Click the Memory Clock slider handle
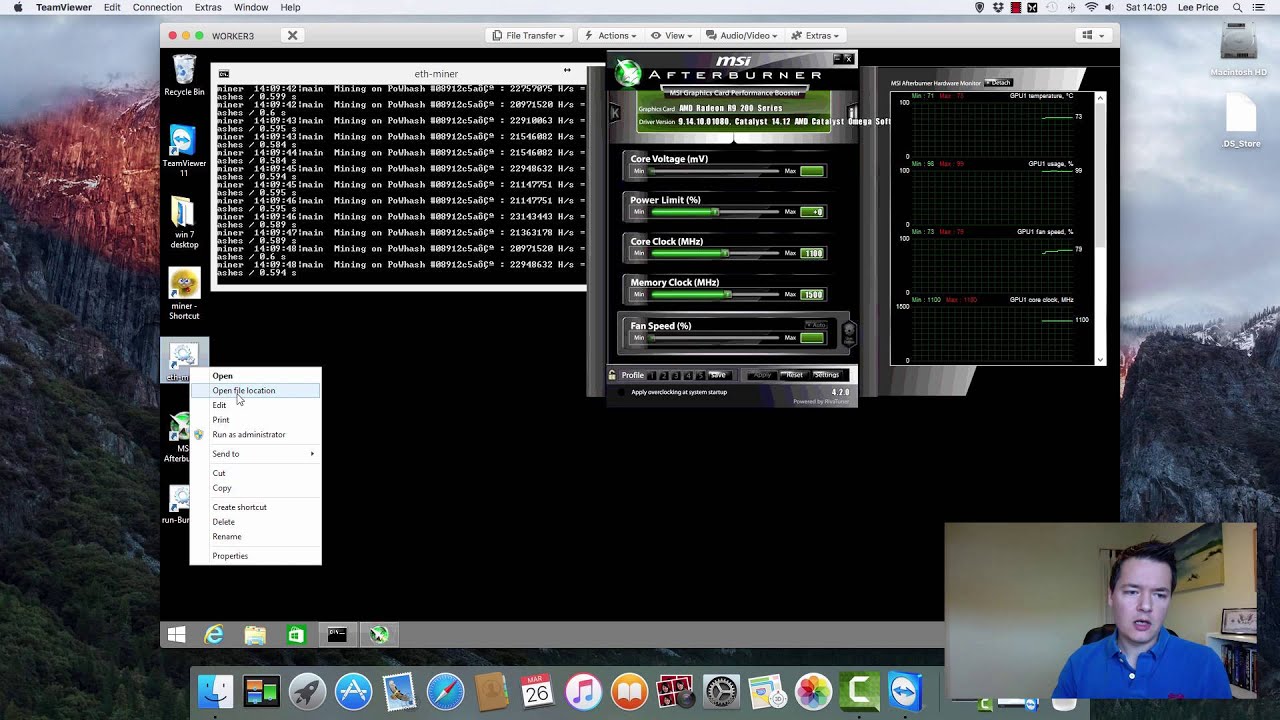 point(729,295)
